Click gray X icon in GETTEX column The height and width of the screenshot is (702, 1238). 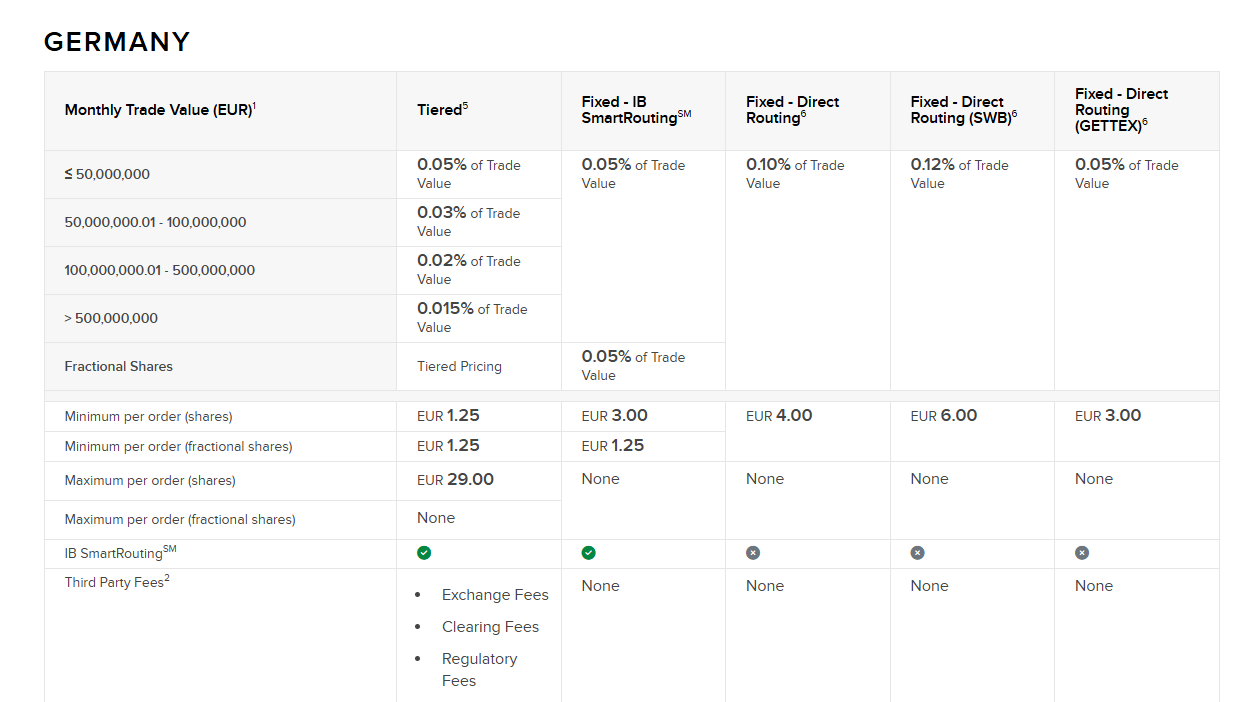[1082, 553]
